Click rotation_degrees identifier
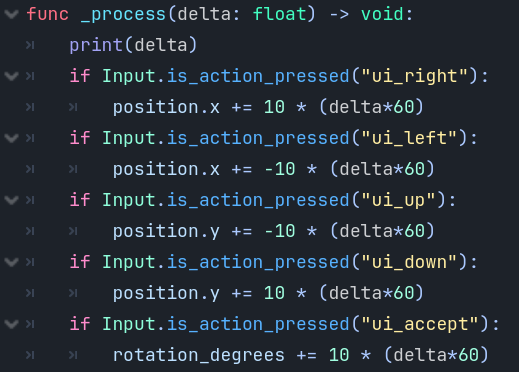 [x=199, y=355]
